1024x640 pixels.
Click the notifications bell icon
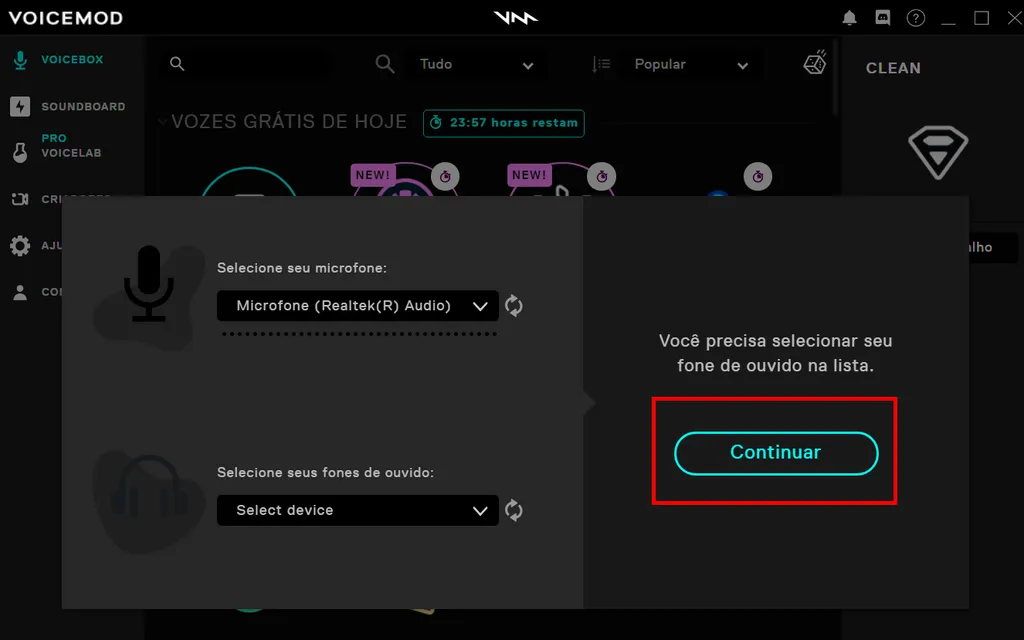pos(849,17)
